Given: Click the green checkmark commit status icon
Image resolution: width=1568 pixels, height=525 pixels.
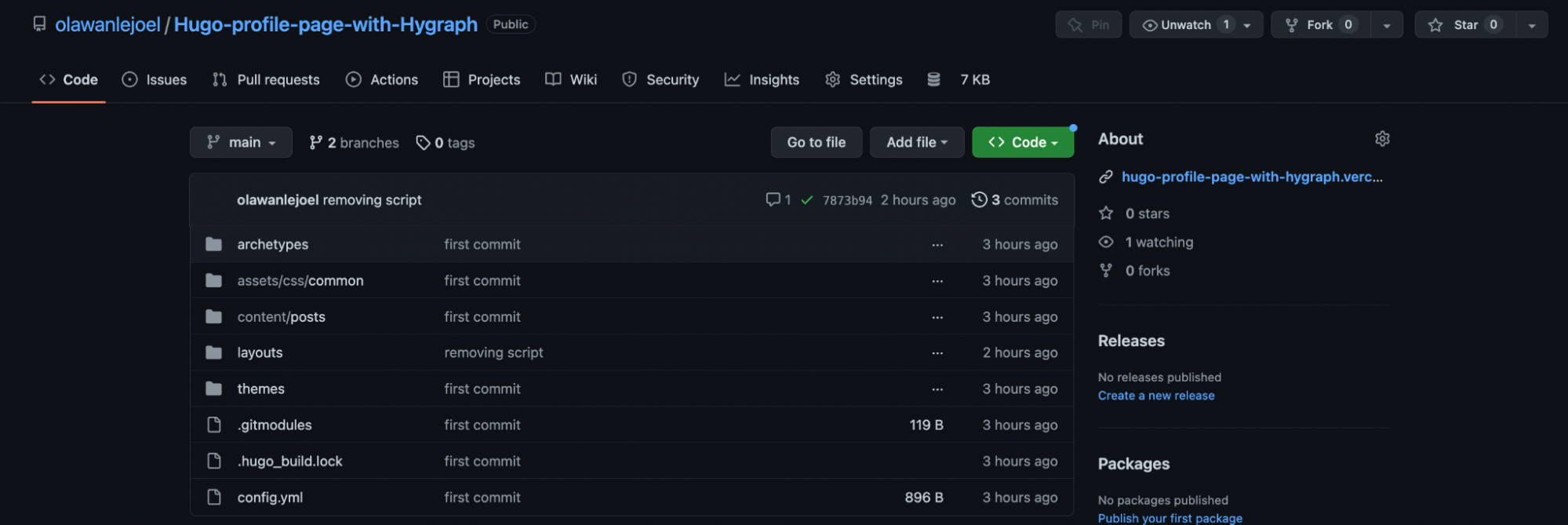Looking at the screenshot, I should coord(806,200).
